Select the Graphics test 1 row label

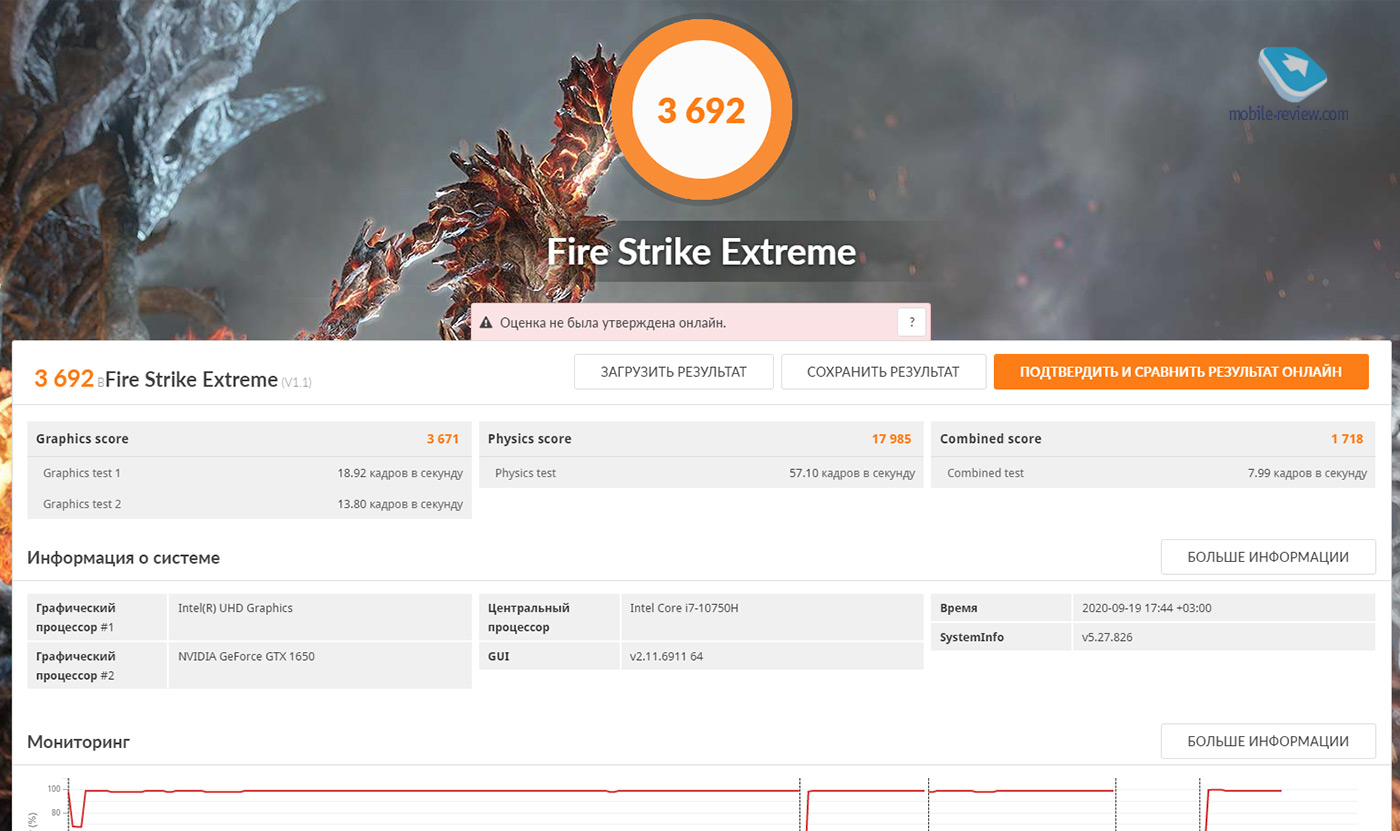tap(82, 473)
